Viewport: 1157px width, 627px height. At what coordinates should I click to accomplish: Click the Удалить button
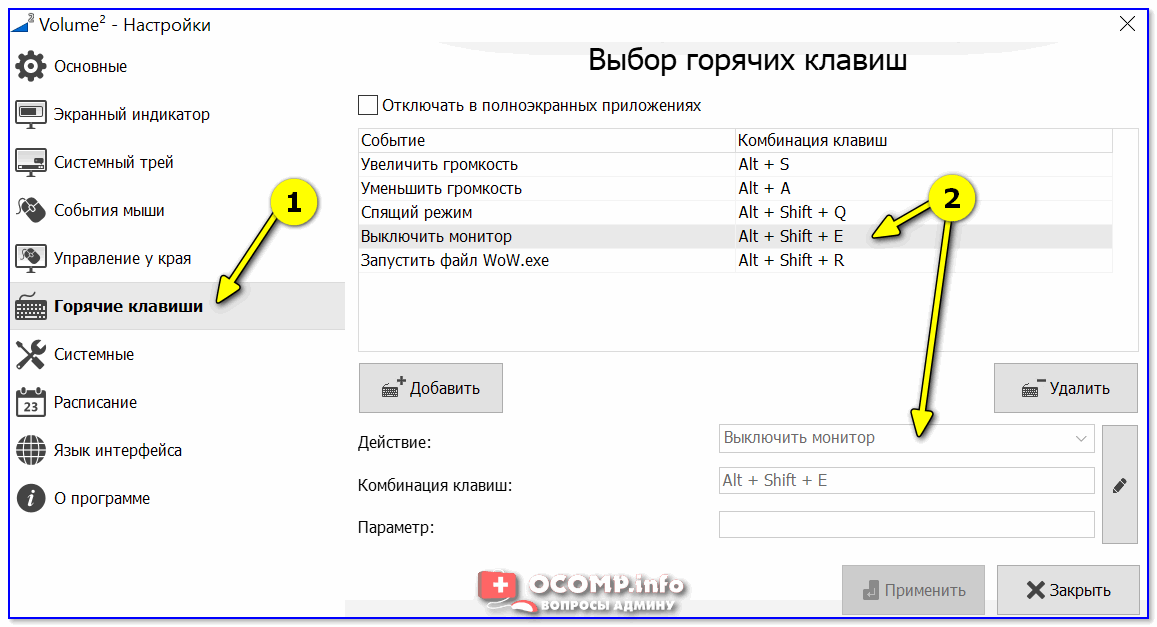[x=1066, y=389]
